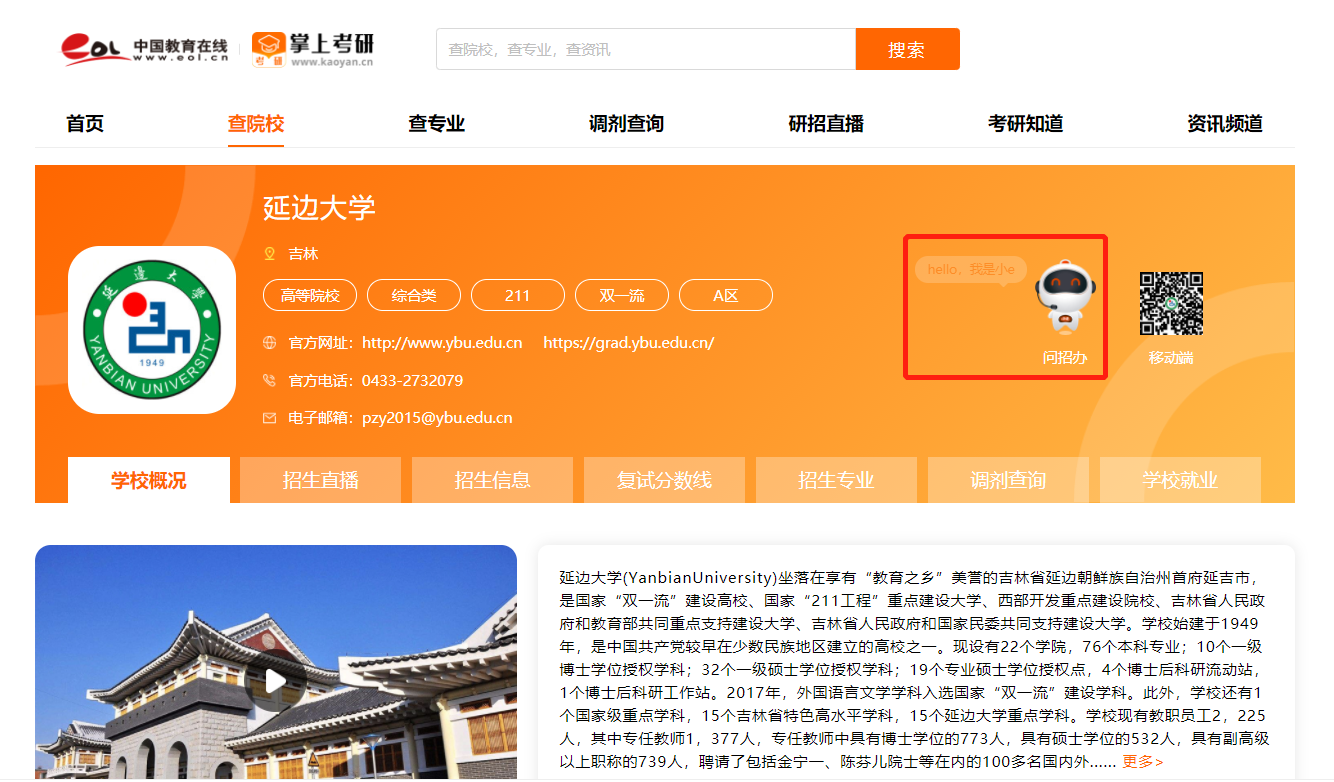Click the 'hello, 我是小e' speech bubble
The image size is (1334, 782).
970,270
